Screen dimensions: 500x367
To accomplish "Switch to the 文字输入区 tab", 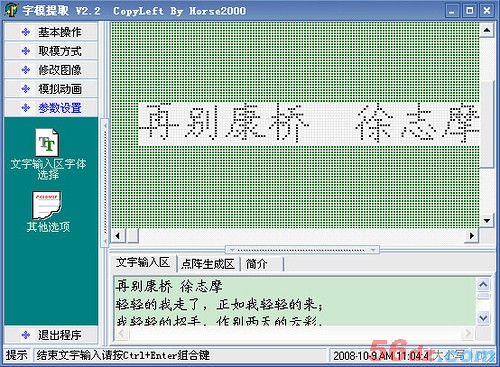I will tap(143, 263).
